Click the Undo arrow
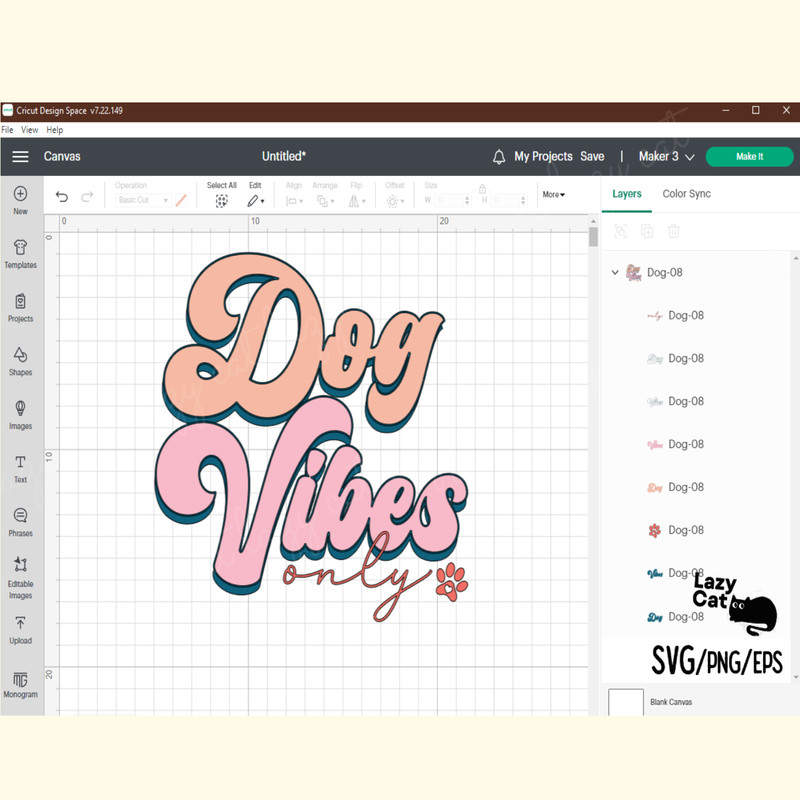This screenshot has height=800, width=800. coord(62,197)
